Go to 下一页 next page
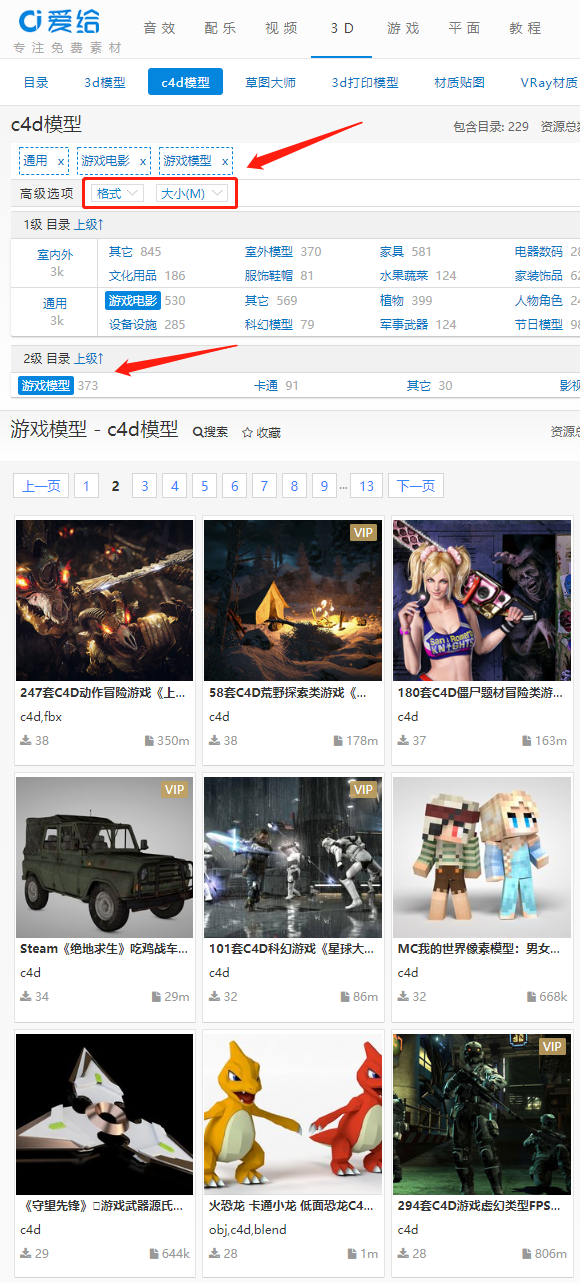 416,486
